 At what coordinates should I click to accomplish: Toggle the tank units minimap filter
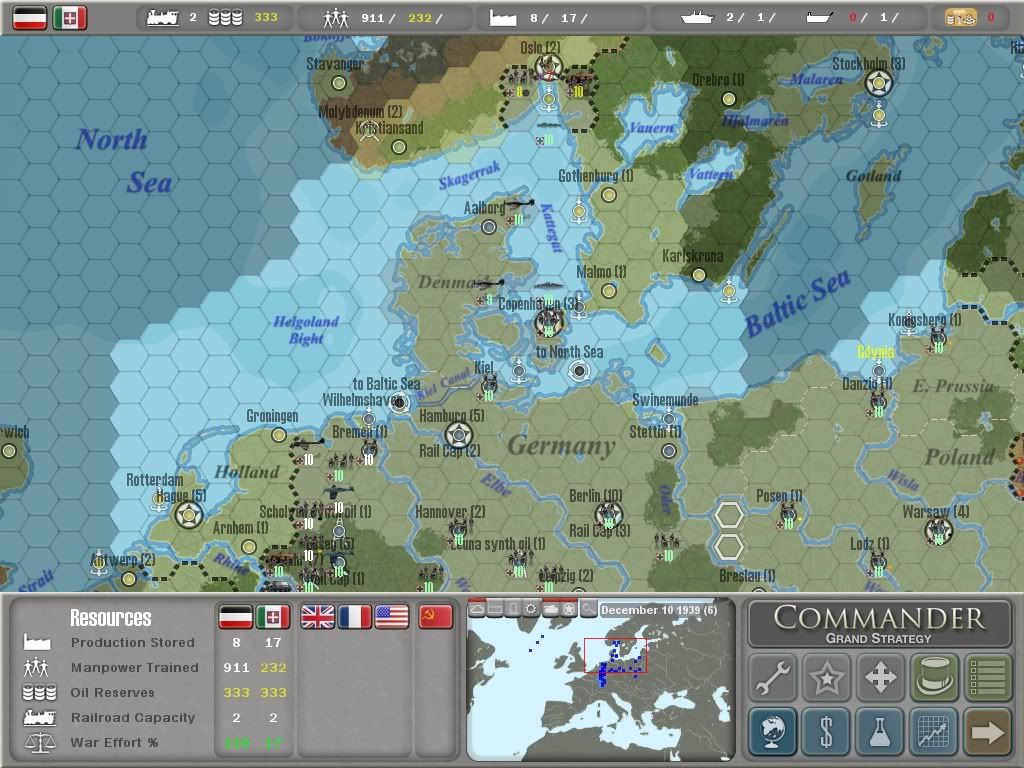(551, 609)
